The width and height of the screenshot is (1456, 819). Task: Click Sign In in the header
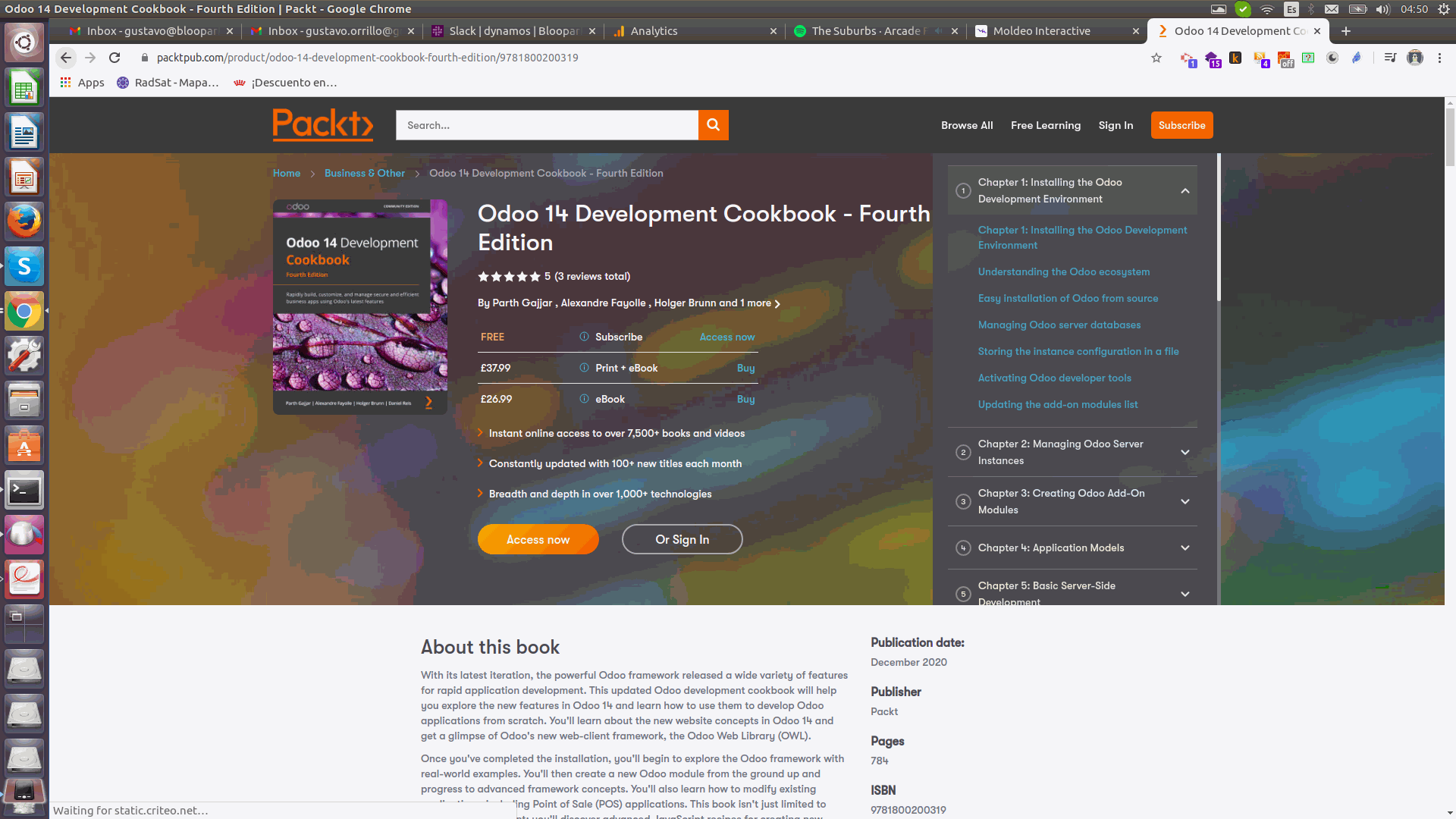(1116, 125)
